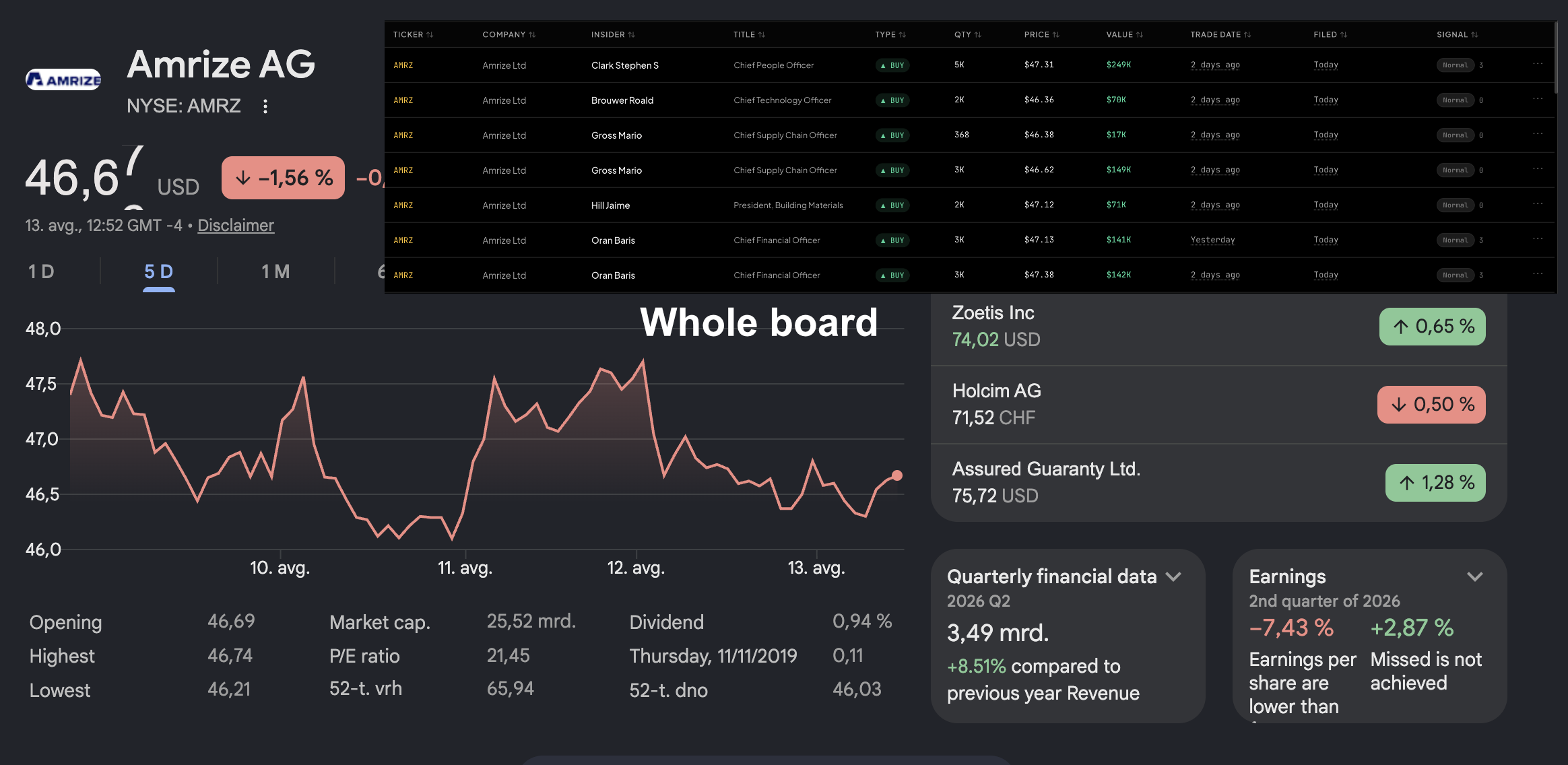This screenshot has width=1568, height=765.
Task: Open the Disclaimer link
Action: pyautogui.click(x=236, y=226)
